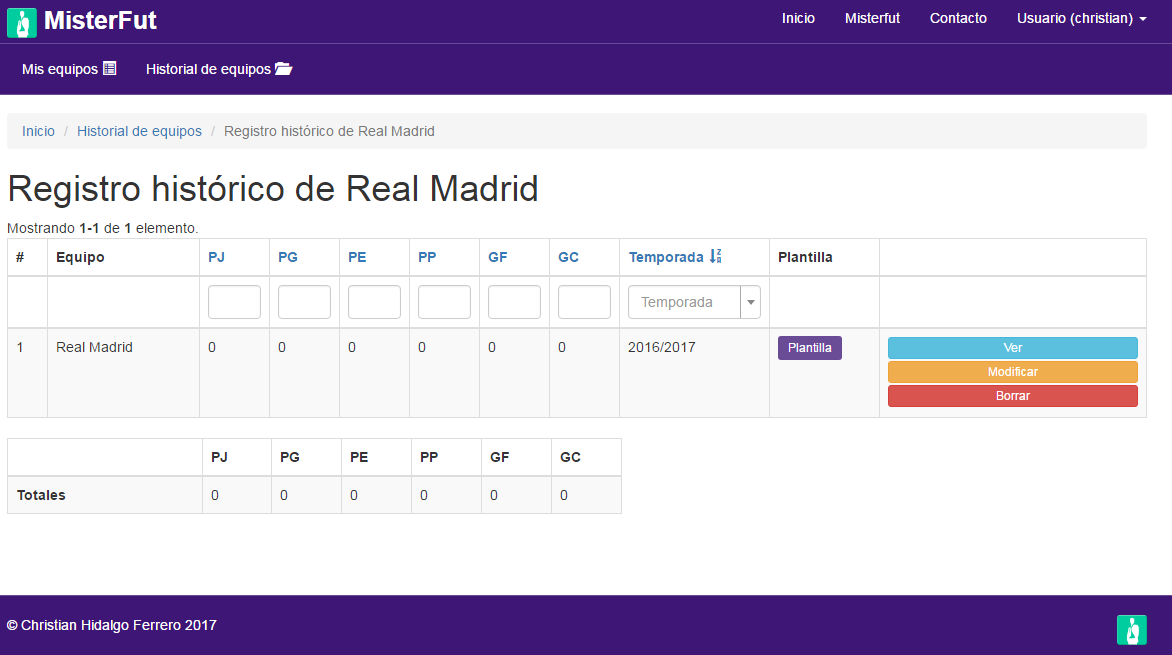
Task: Sort table by PJ column
Action: tap(216, 257)
